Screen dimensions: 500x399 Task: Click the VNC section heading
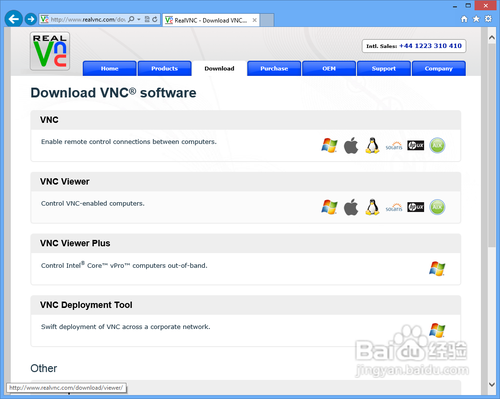(49, 120)
